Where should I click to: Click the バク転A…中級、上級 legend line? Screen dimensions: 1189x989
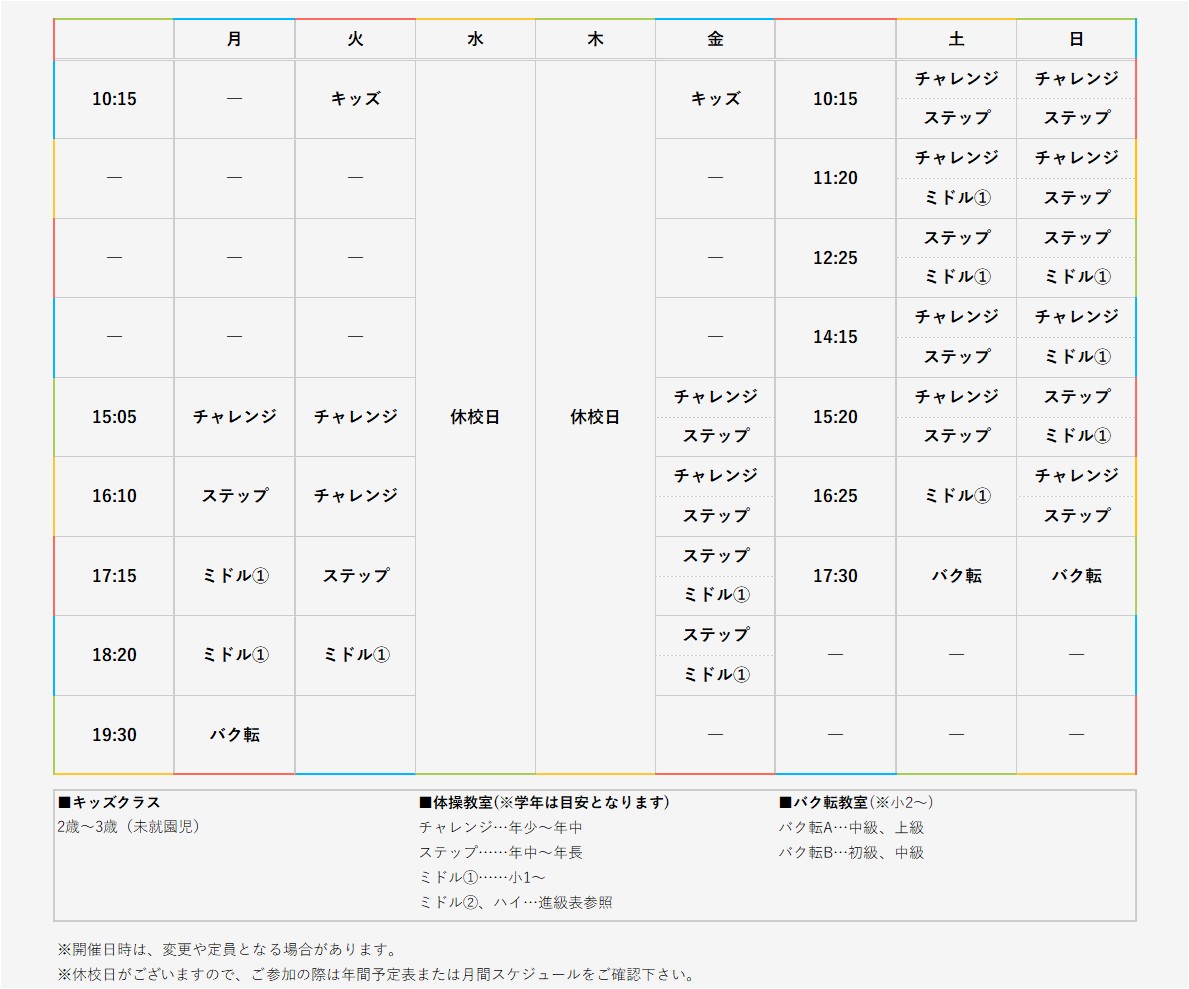point(852,828)
